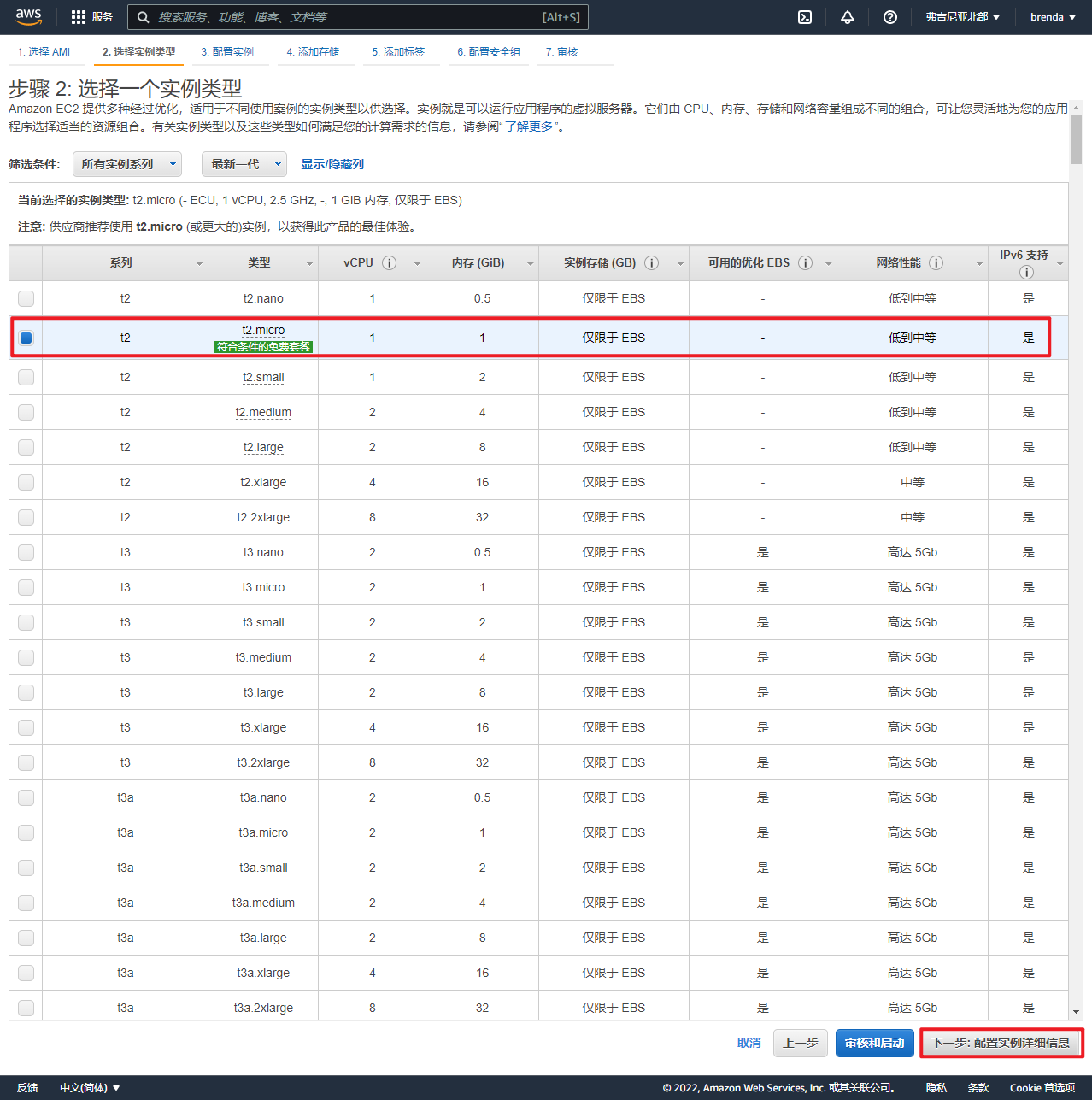Select the t3.micro checkbox
Screen dimensions: 1092x1100
click(26, 587)
